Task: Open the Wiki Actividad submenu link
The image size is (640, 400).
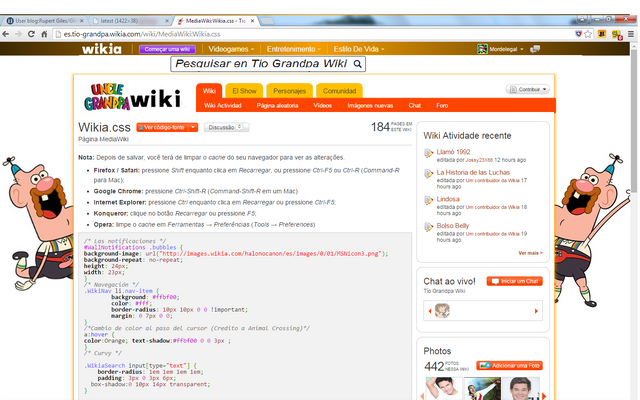Action: (223, 105)
